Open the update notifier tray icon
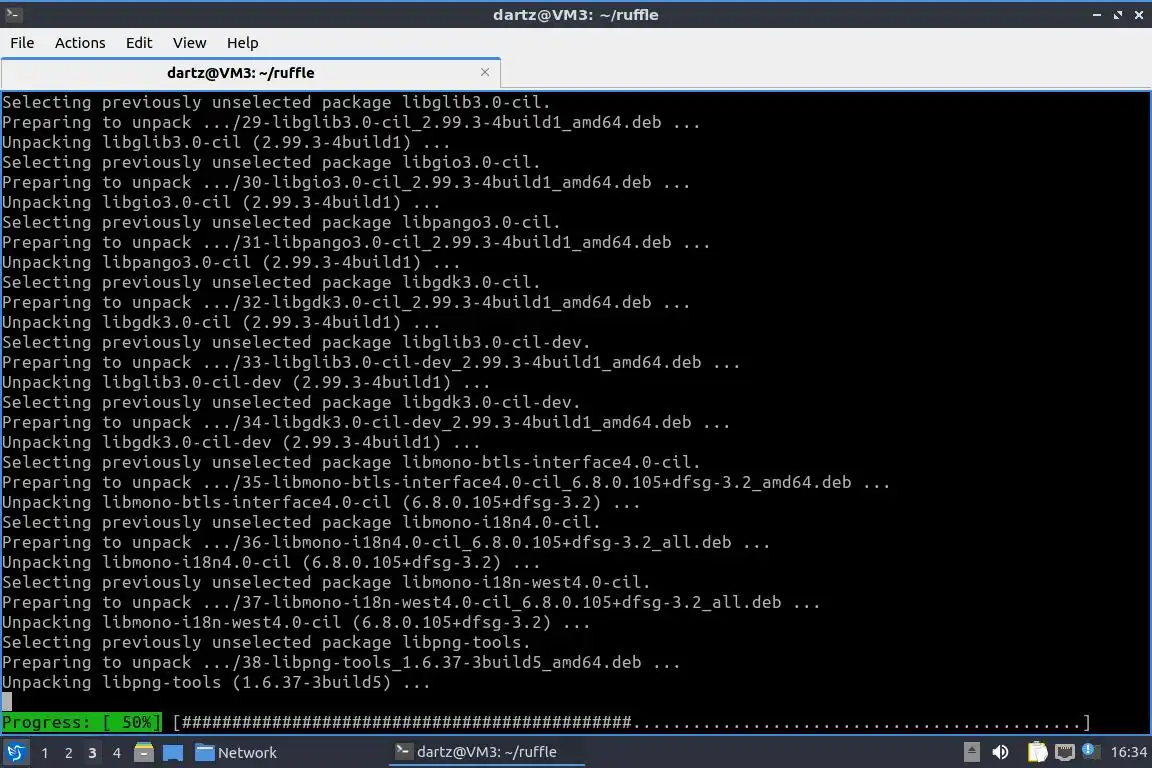Screen dimensions: 1152x768 1090,751
